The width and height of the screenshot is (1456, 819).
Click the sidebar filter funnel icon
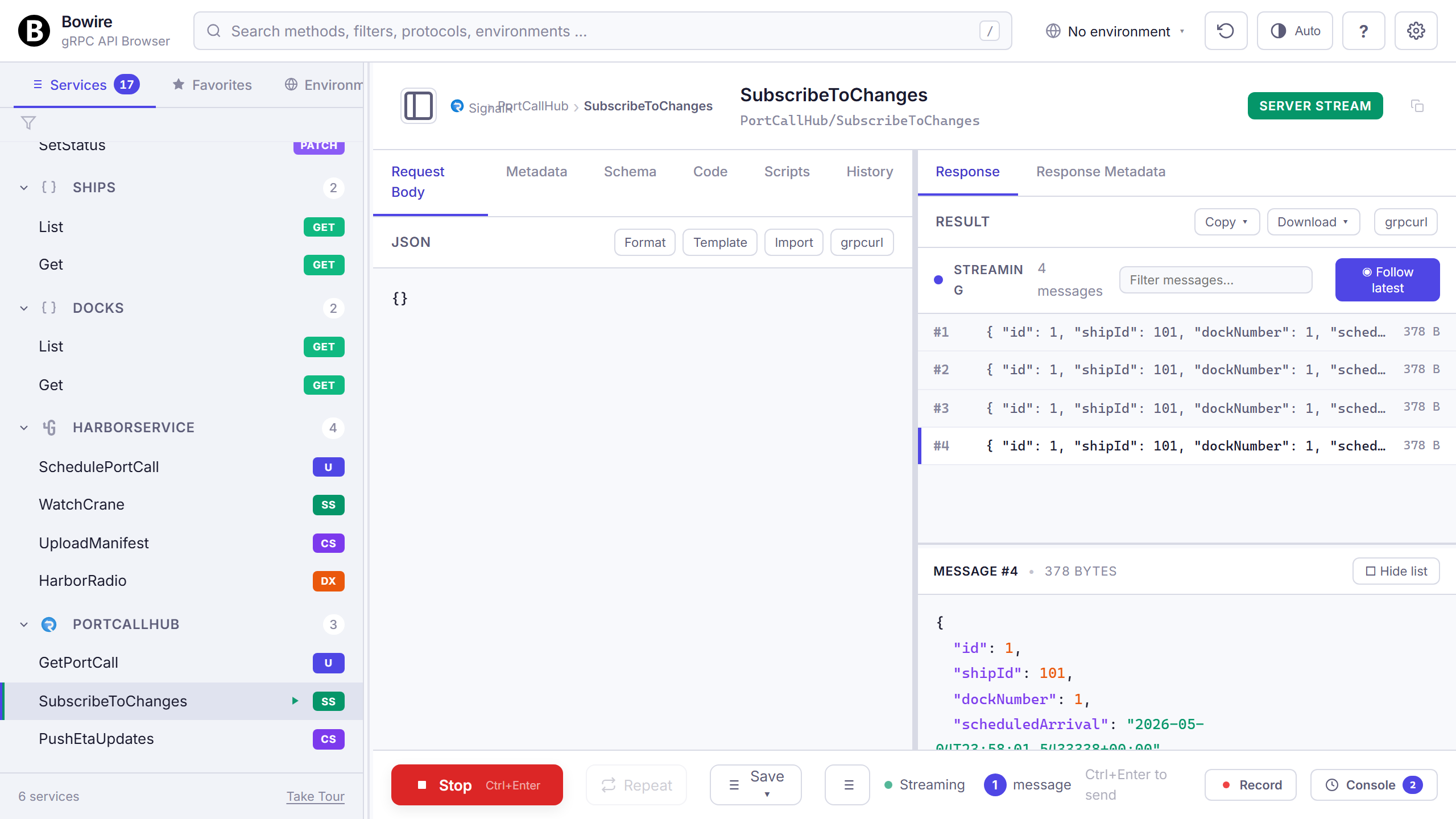(28, 123)
